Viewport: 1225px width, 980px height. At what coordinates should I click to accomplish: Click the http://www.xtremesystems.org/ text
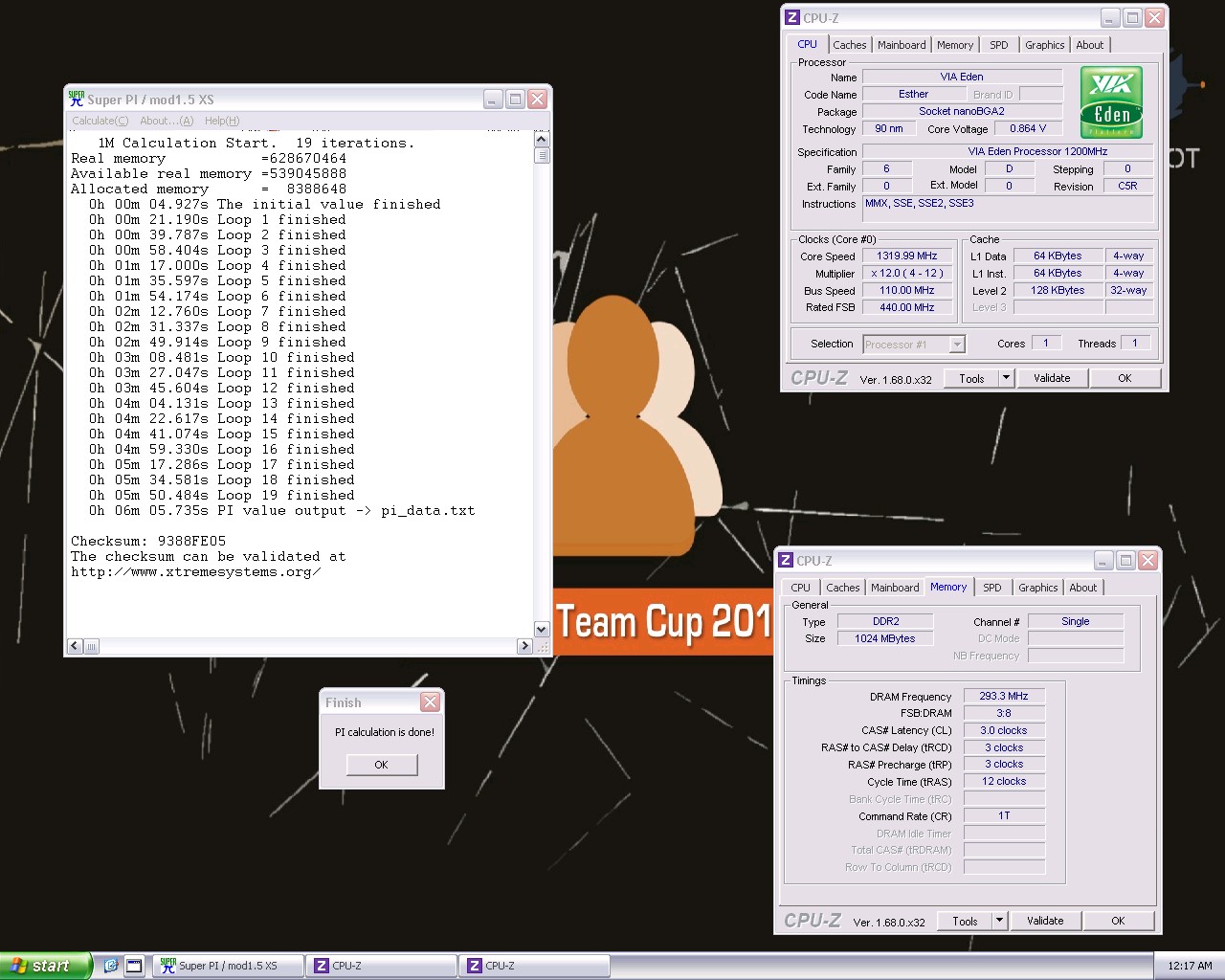[195, 571]
